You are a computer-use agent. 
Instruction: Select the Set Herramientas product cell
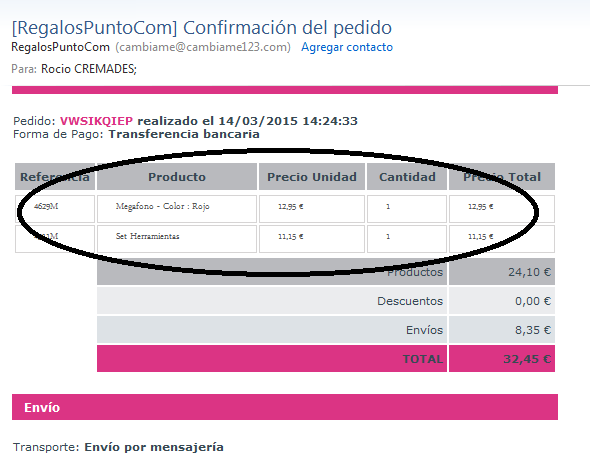[177, 239]
